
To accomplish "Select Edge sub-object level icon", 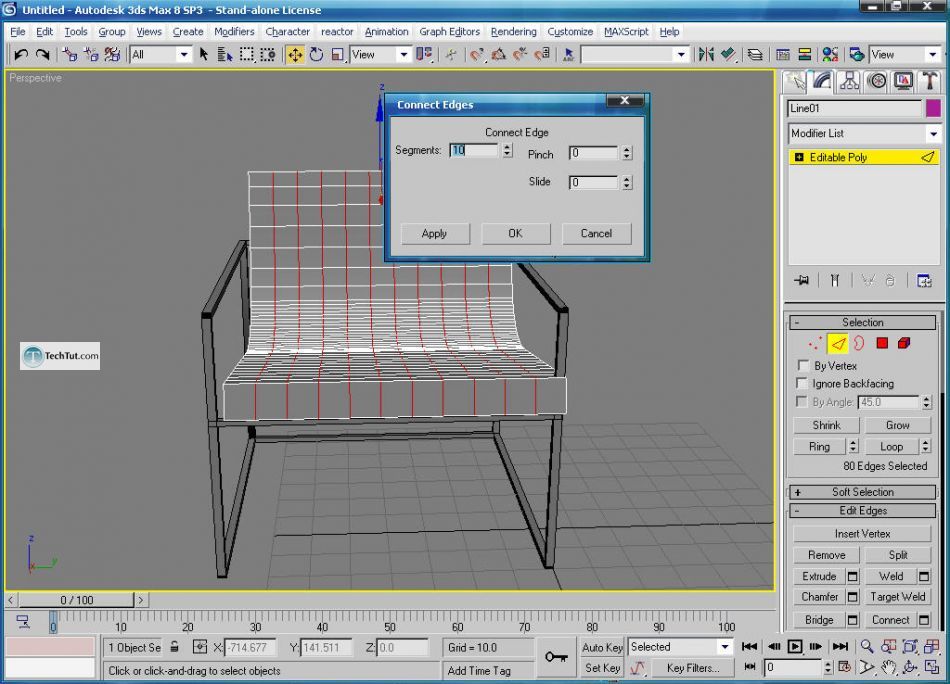I will [x=838, y=344].
